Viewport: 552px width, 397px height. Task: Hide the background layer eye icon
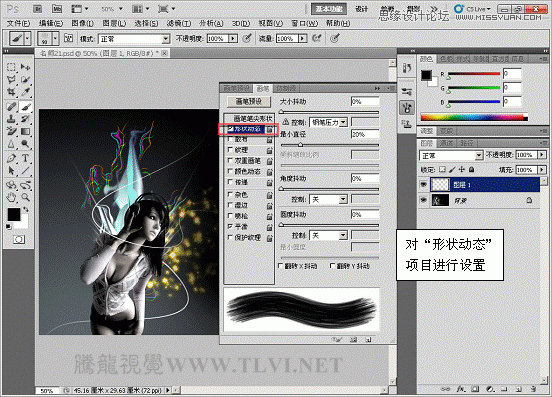click(x=424, y=200)
